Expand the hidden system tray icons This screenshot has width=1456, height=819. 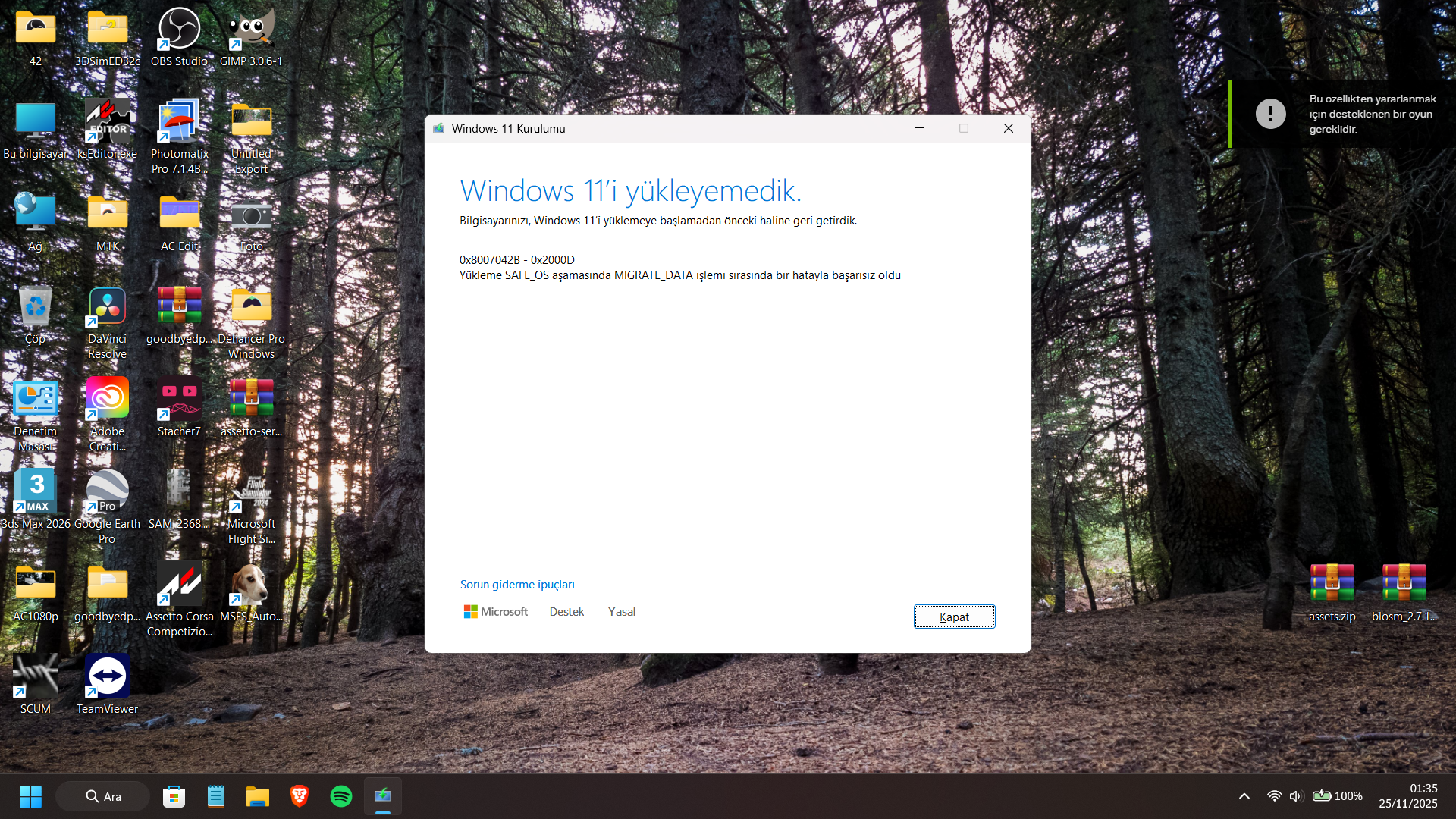pyautogui.click(x=1244, y=796)
